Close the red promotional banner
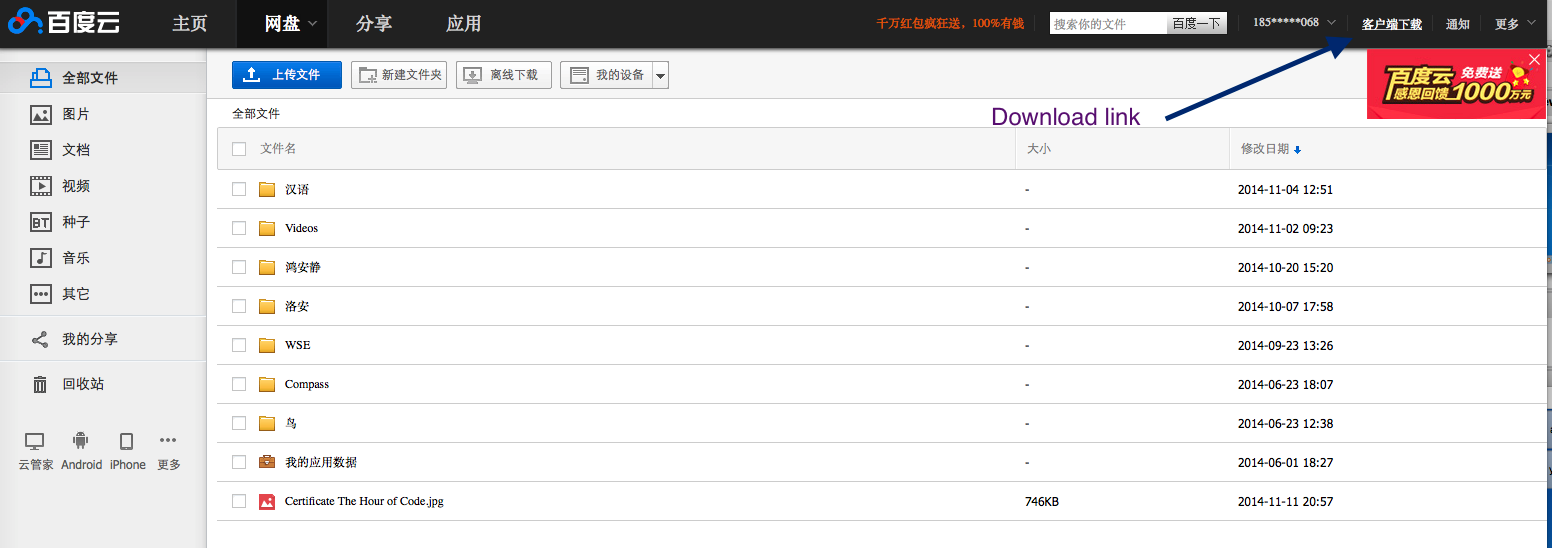The image size is (1552, 548). [1535, 60]
